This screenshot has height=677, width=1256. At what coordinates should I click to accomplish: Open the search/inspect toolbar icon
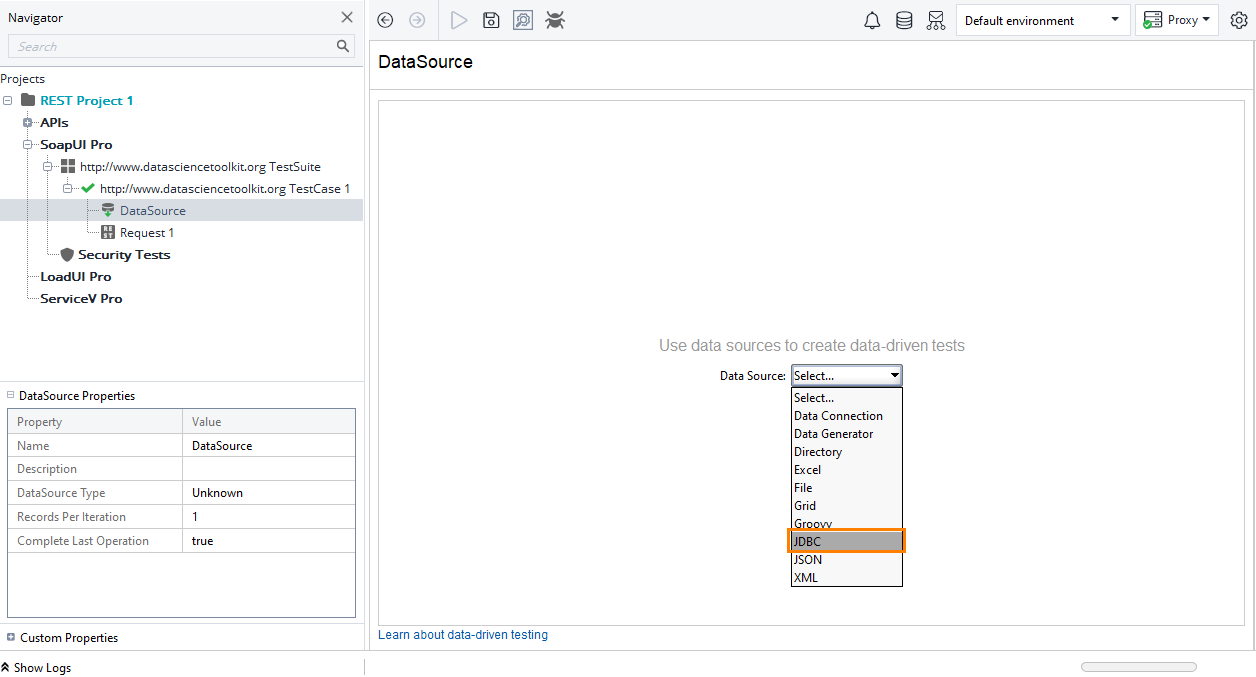pos(523,20)
